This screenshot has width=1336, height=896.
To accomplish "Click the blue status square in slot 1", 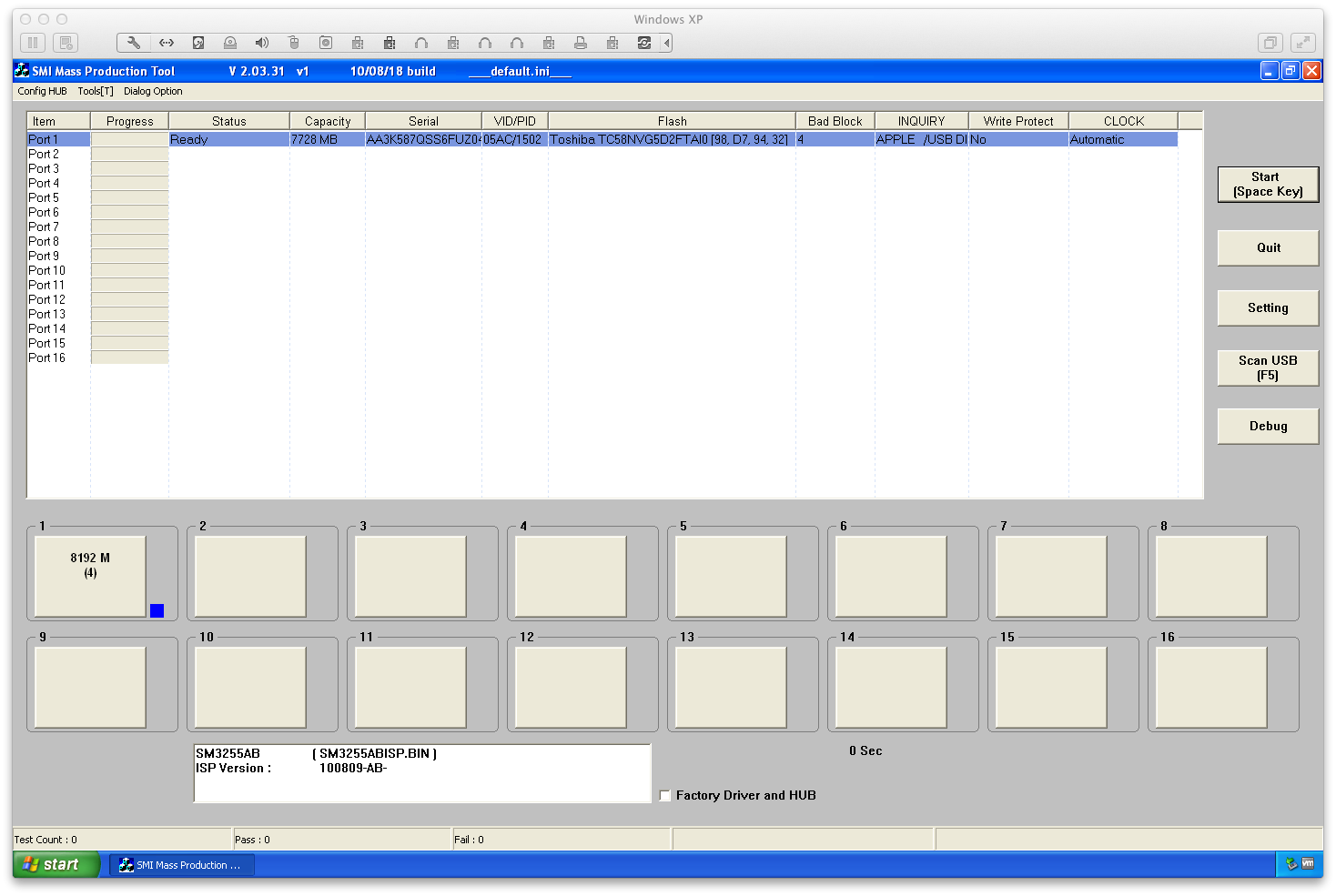I will [157, 610].
